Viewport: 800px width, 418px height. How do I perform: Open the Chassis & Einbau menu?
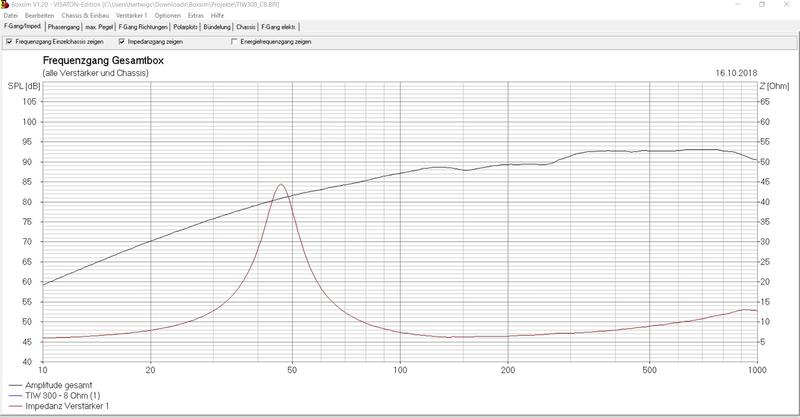pyautogui.click(x=85, y=16)
